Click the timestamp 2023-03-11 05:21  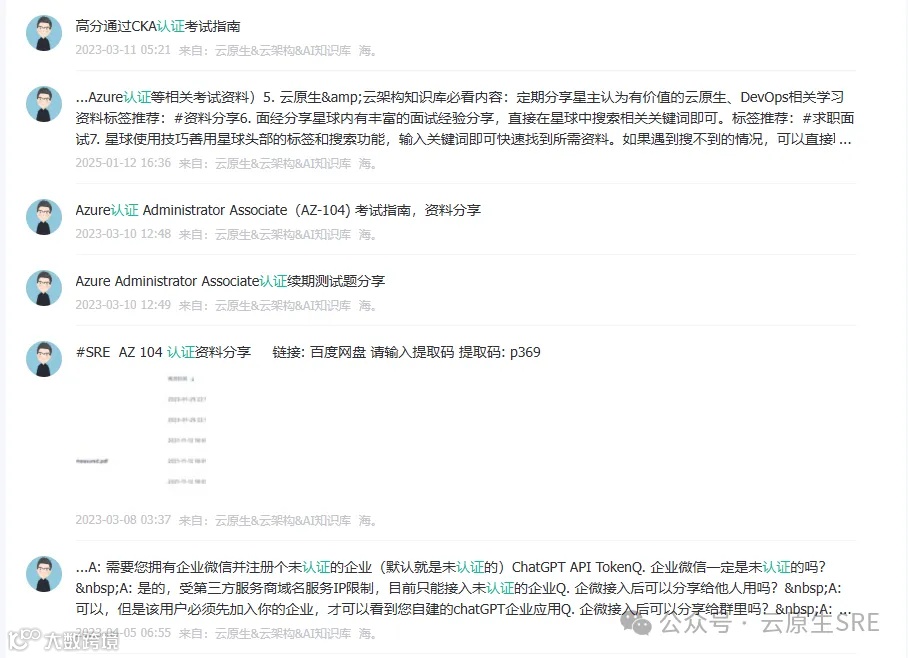(x=123, y=50)
